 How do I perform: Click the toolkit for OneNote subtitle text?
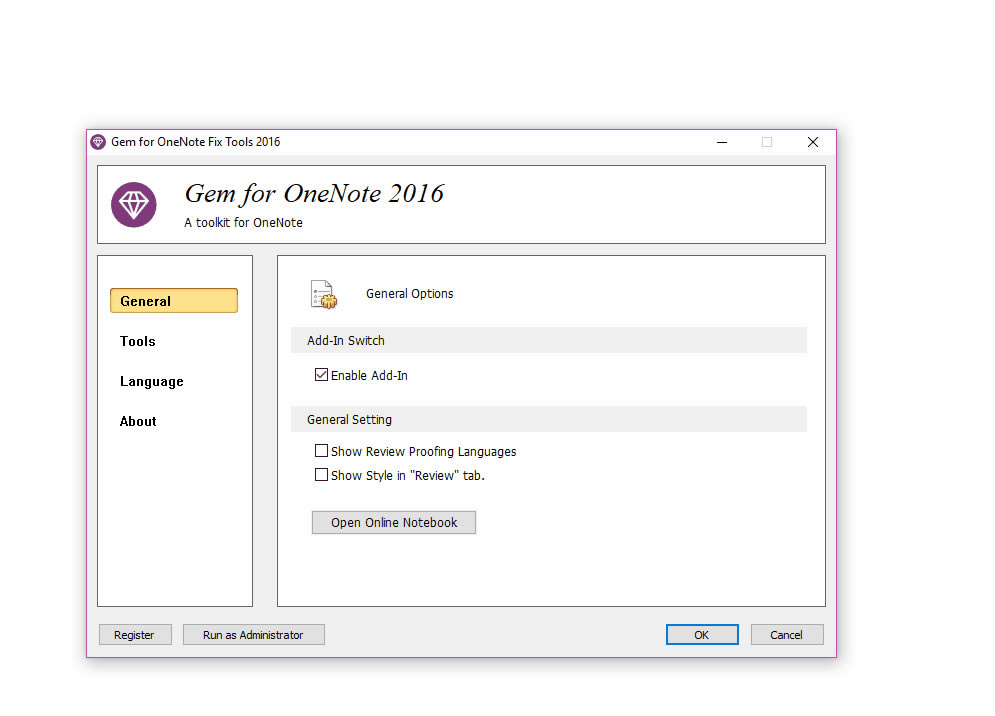(x=243, y=222)
